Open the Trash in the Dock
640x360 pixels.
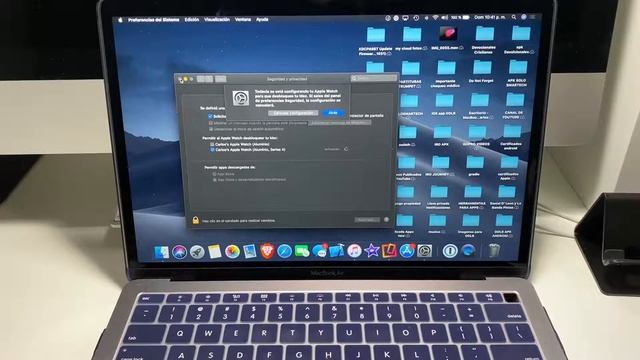pyautogui.click(x=494, y=250)
